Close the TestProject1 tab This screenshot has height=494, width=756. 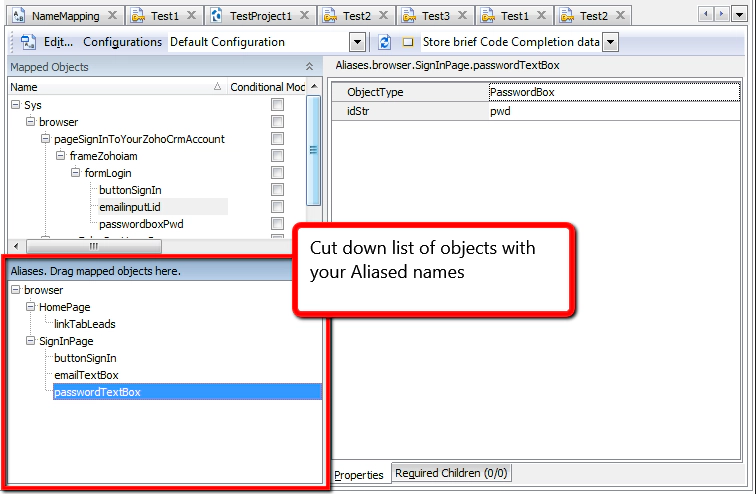tap(304, 15)
